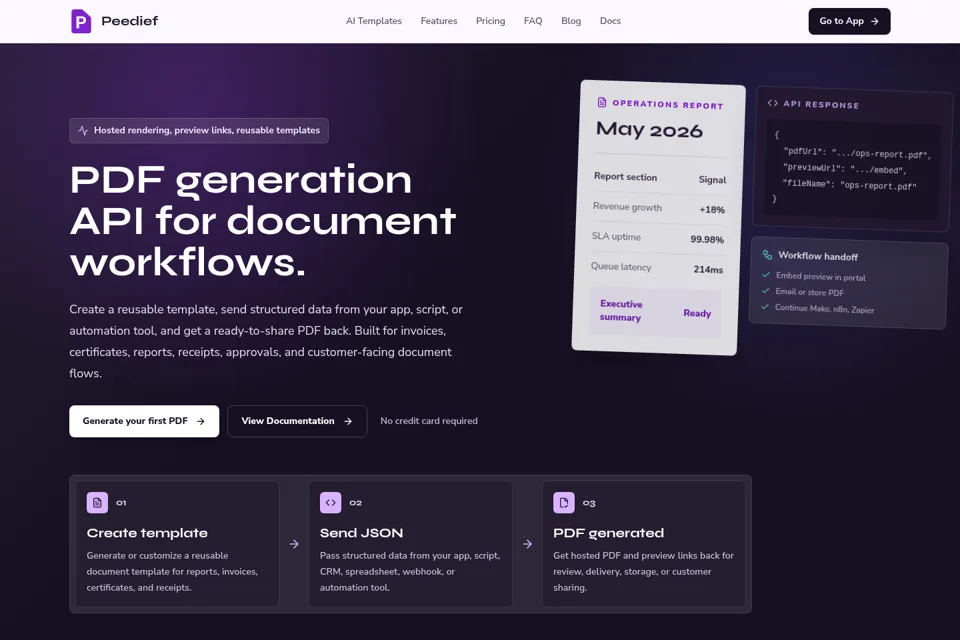Screen dimensions: 960x640
Task: Click the Hosted rendering, preview links badge
Action: tap(199, 130)
